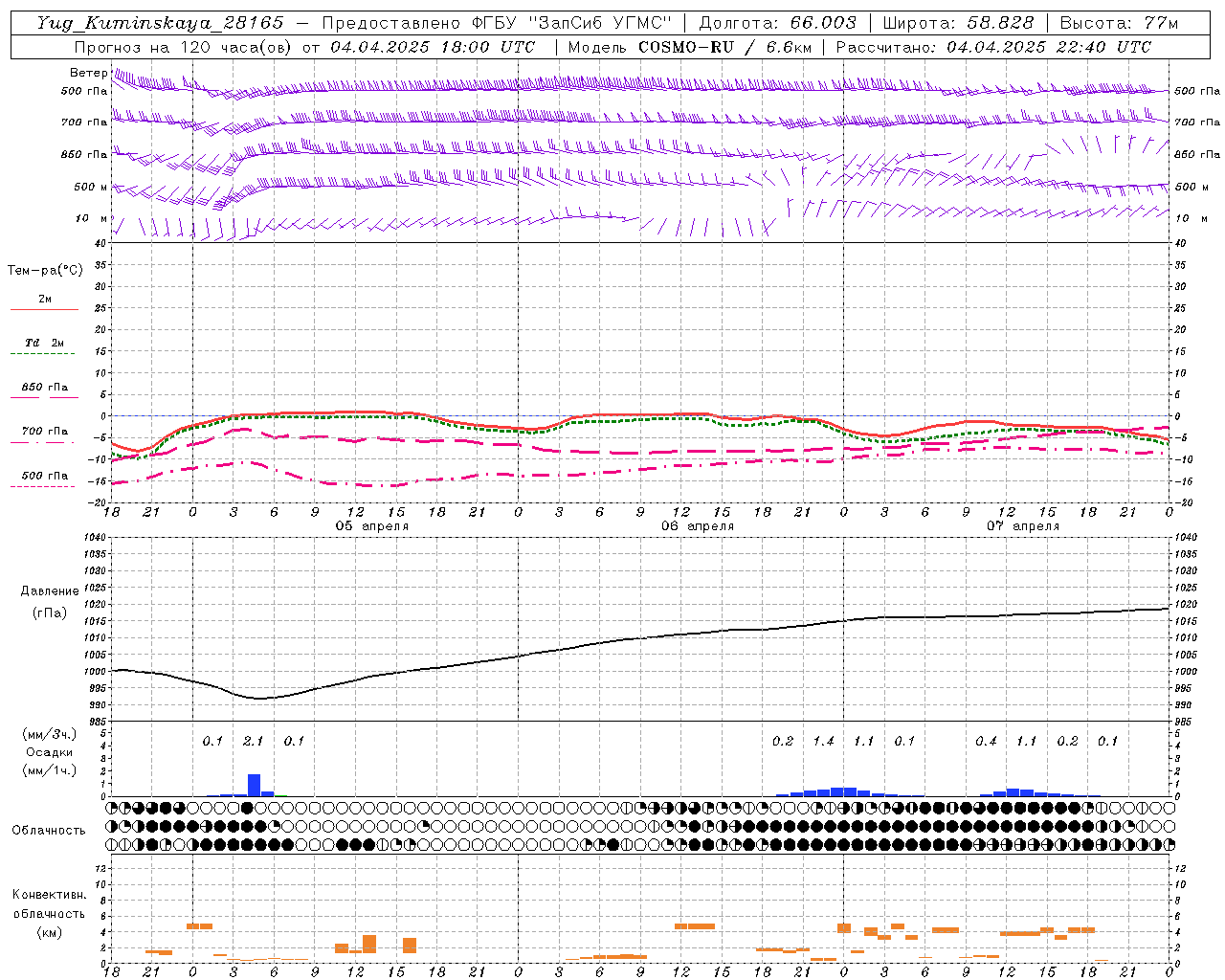The height and width of the screenshot is (980, 1225).
Task: Click the 'Td 2м' dew point legend entry
Action: pyautogui.click(x=44, y=343)
